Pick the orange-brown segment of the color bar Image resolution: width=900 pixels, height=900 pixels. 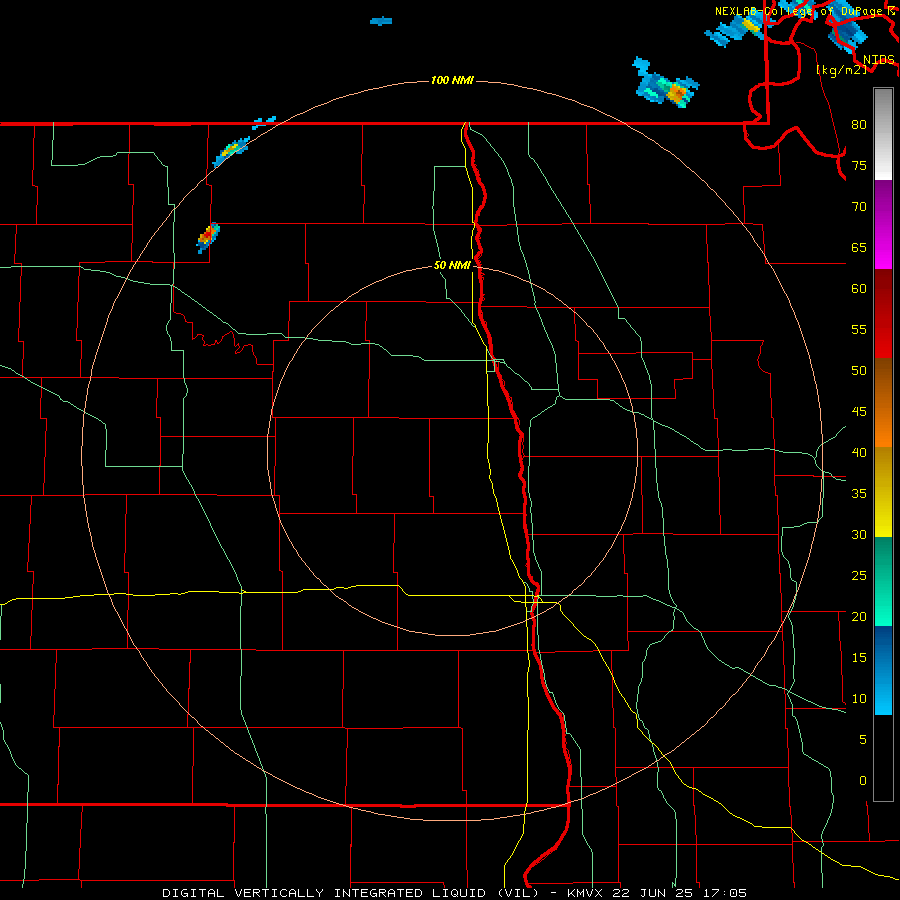coord(883,402)
